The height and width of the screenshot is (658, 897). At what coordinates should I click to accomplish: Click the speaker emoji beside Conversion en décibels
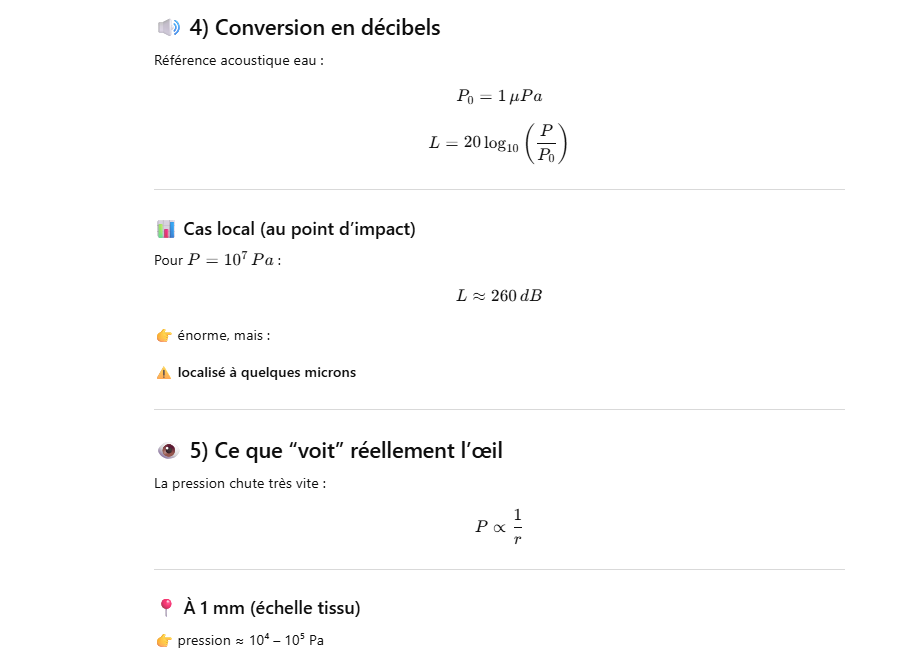(x=168, y=28)
